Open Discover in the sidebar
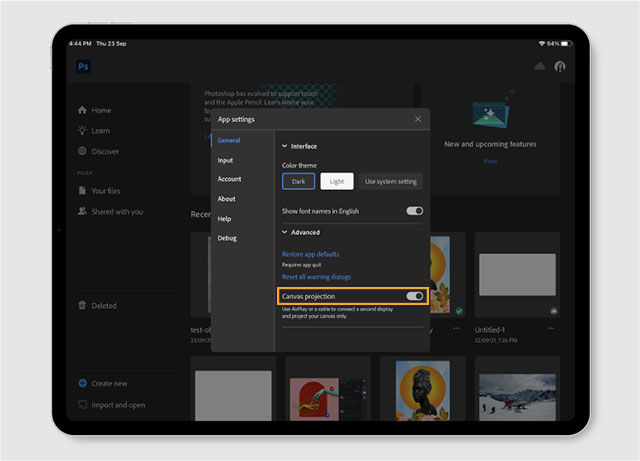 98,151
